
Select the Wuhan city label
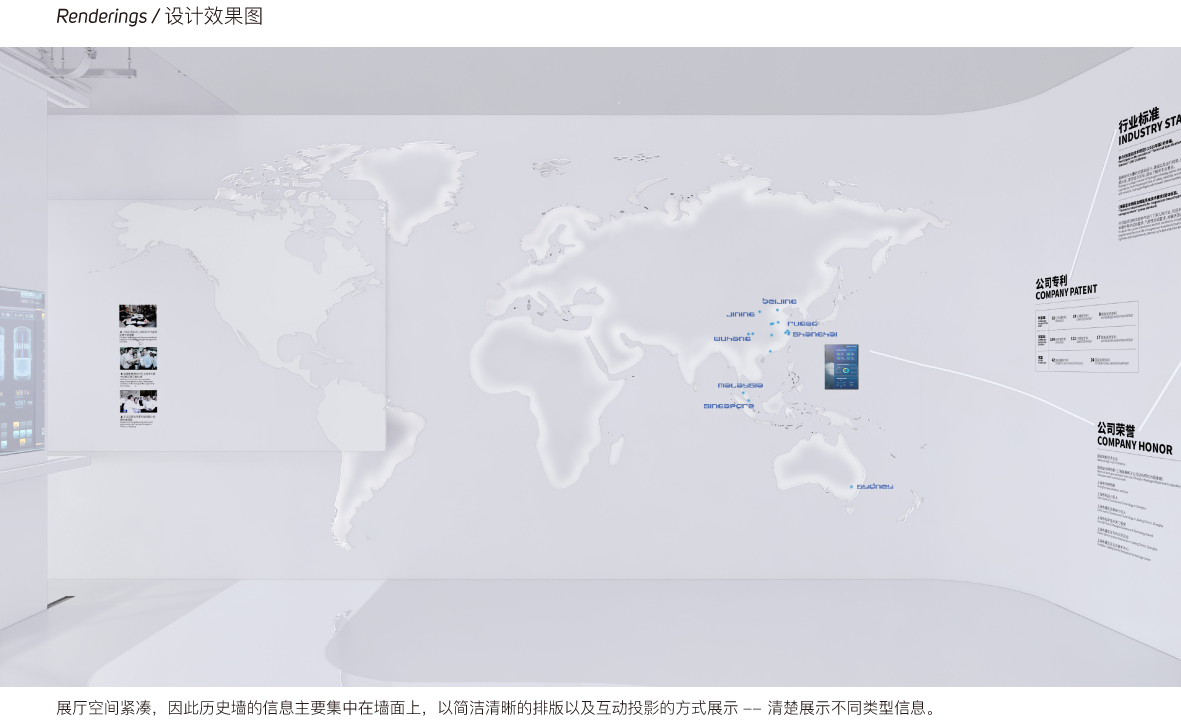point(732,339)
